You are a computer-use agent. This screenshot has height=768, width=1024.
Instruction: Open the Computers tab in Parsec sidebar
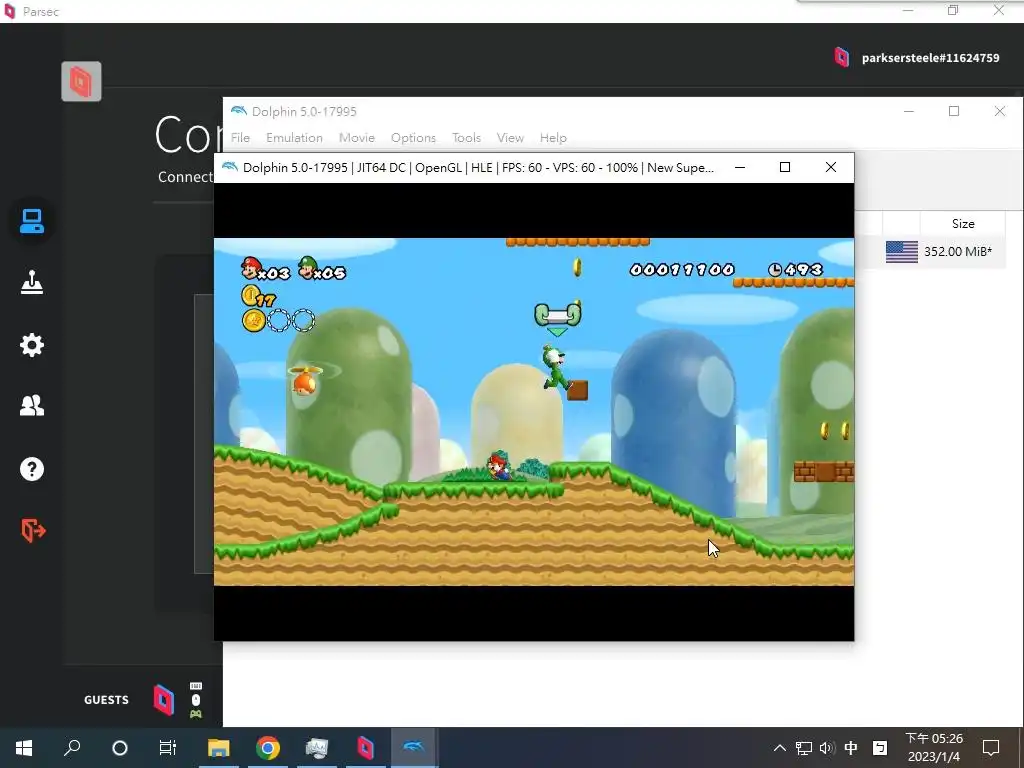pyautogui.click(x=31, y=221)
